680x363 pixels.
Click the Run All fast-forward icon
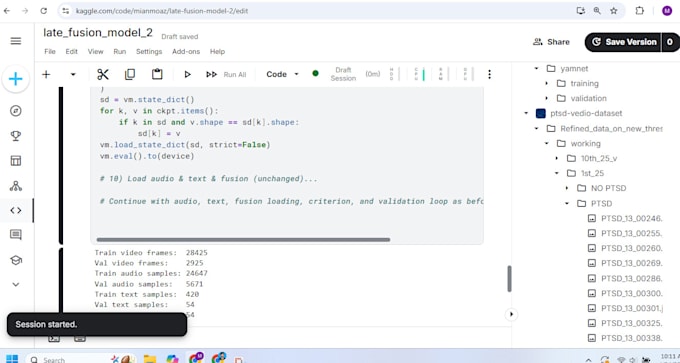(211, 75)
